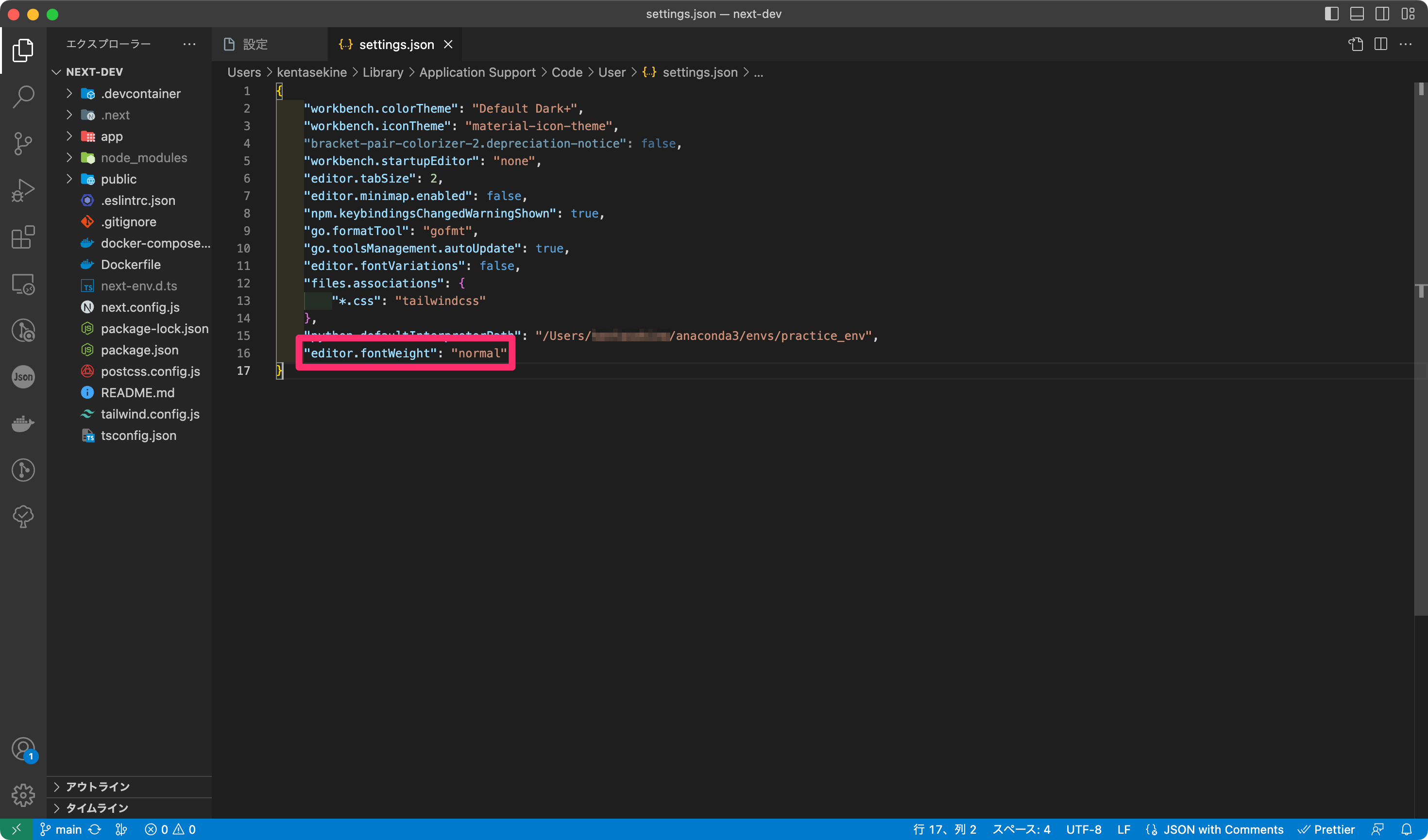The height and width of the screenshot is (840, 1428).
Task: Open the Remote Explorer view
Action: tap(23, 285)
